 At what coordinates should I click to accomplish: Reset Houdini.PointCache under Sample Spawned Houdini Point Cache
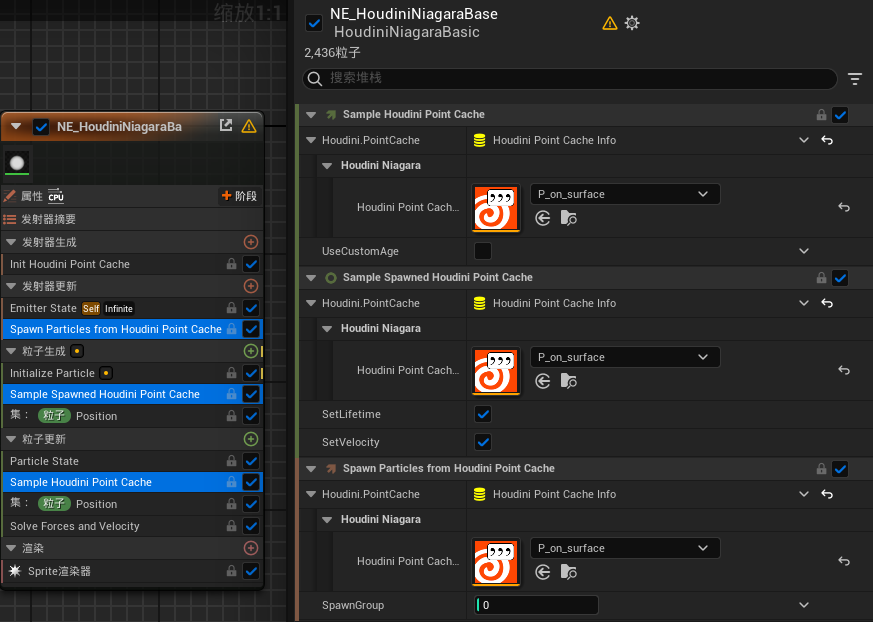pyautogui.click(x=827, y=303)
